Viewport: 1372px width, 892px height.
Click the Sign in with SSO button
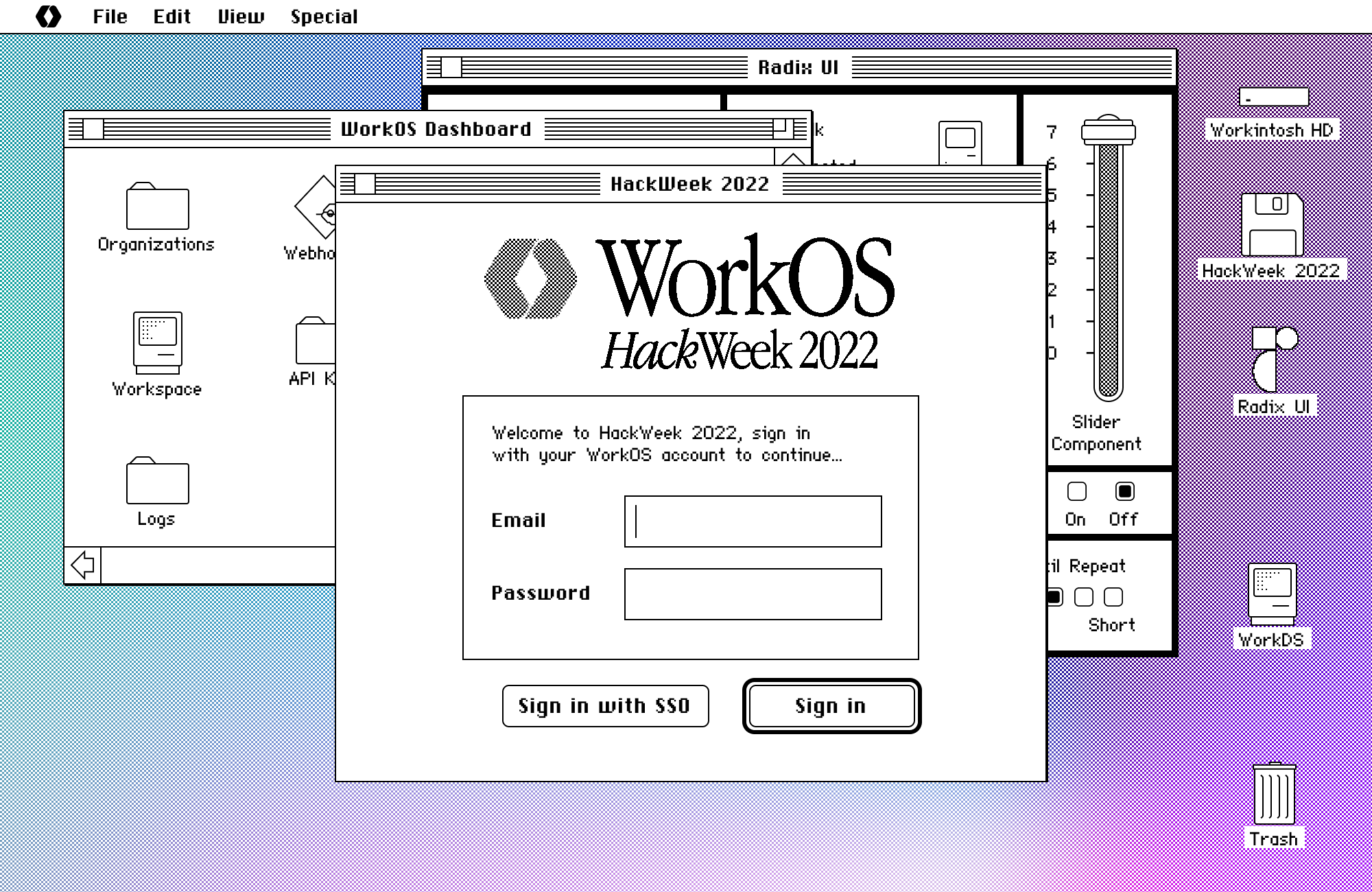coord(605,706)
